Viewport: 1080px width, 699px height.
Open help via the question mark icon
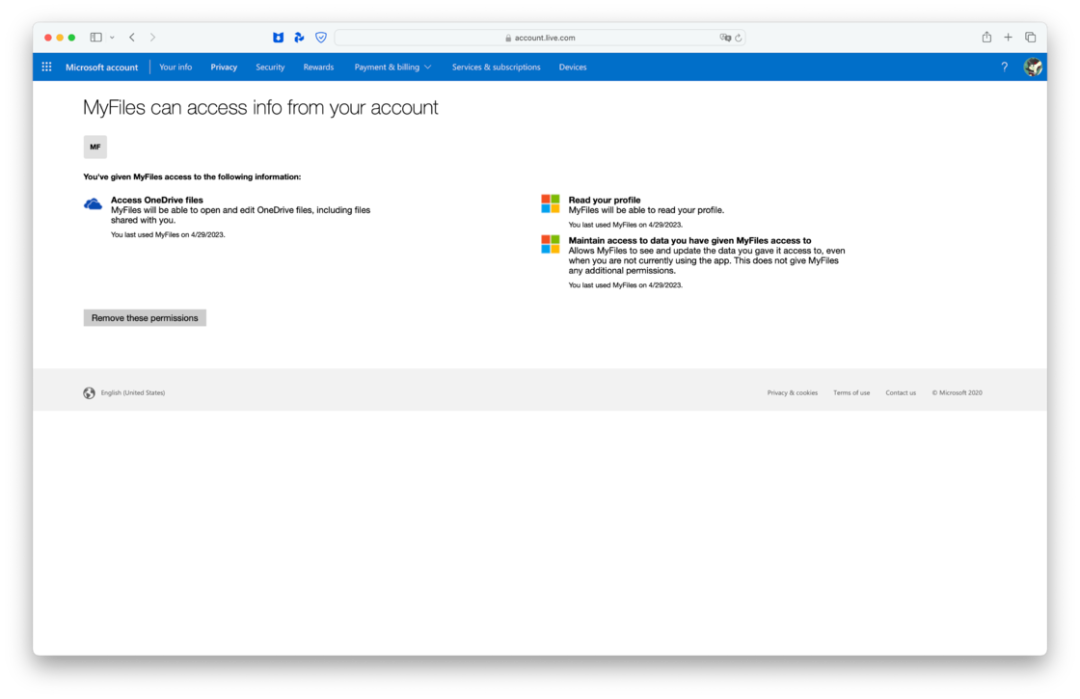[1004, 67]
